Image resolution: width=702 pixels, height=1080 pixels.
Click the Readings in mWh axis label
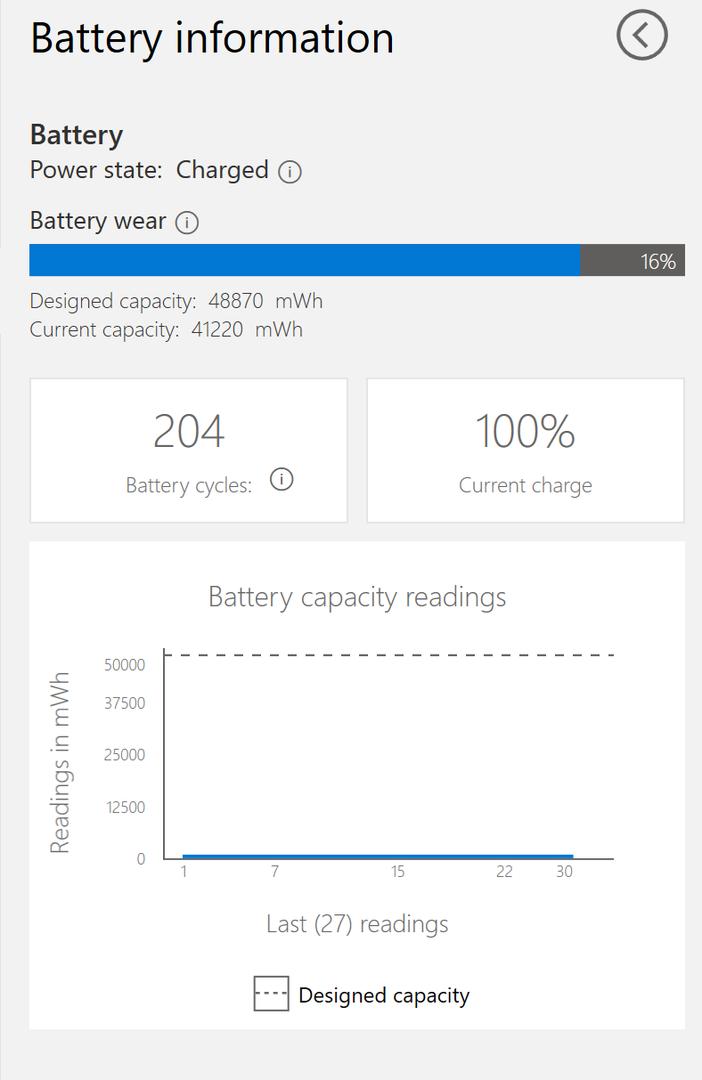point(60,763)
